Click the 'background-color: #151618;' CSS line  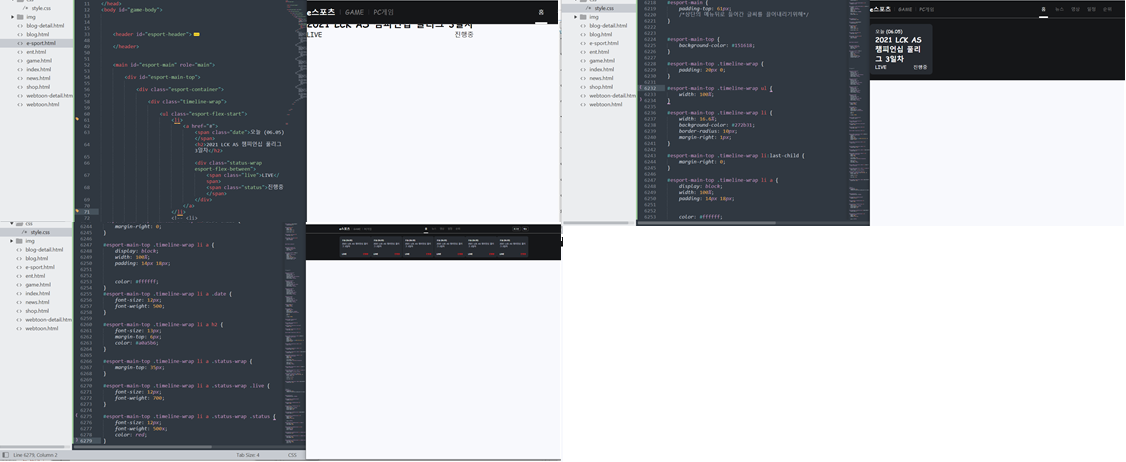(715, 45)
